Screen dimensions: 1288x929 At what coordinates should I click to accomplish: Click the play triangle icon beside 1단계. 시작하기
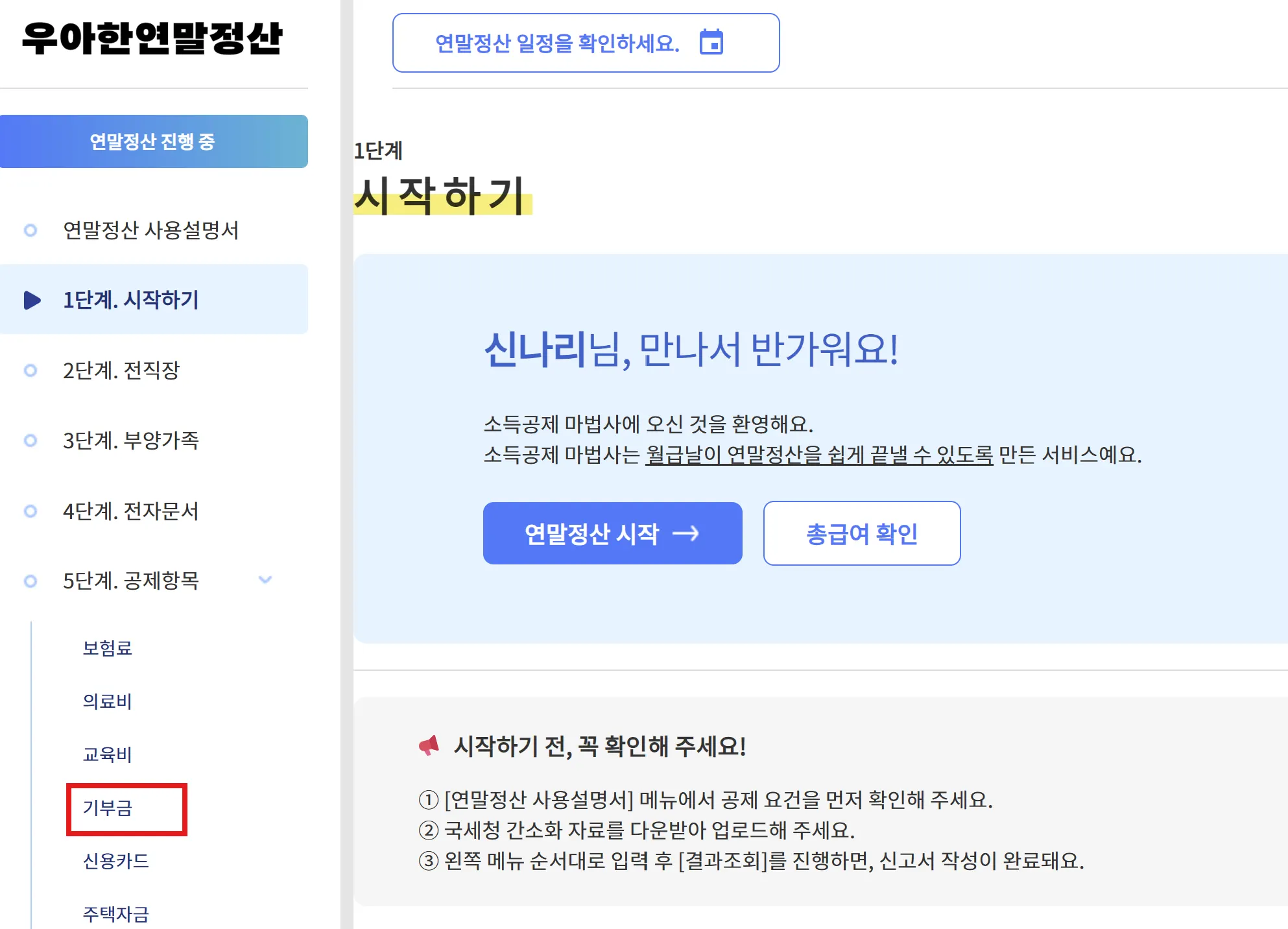coord(32,300)
